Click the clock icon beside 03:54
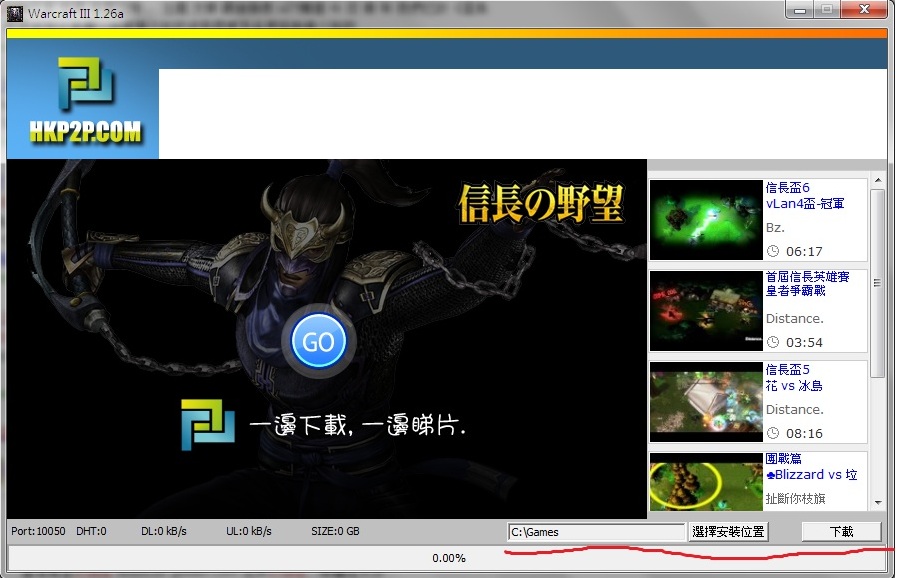This screenshot has height=578, width=897. coord(772,343)
